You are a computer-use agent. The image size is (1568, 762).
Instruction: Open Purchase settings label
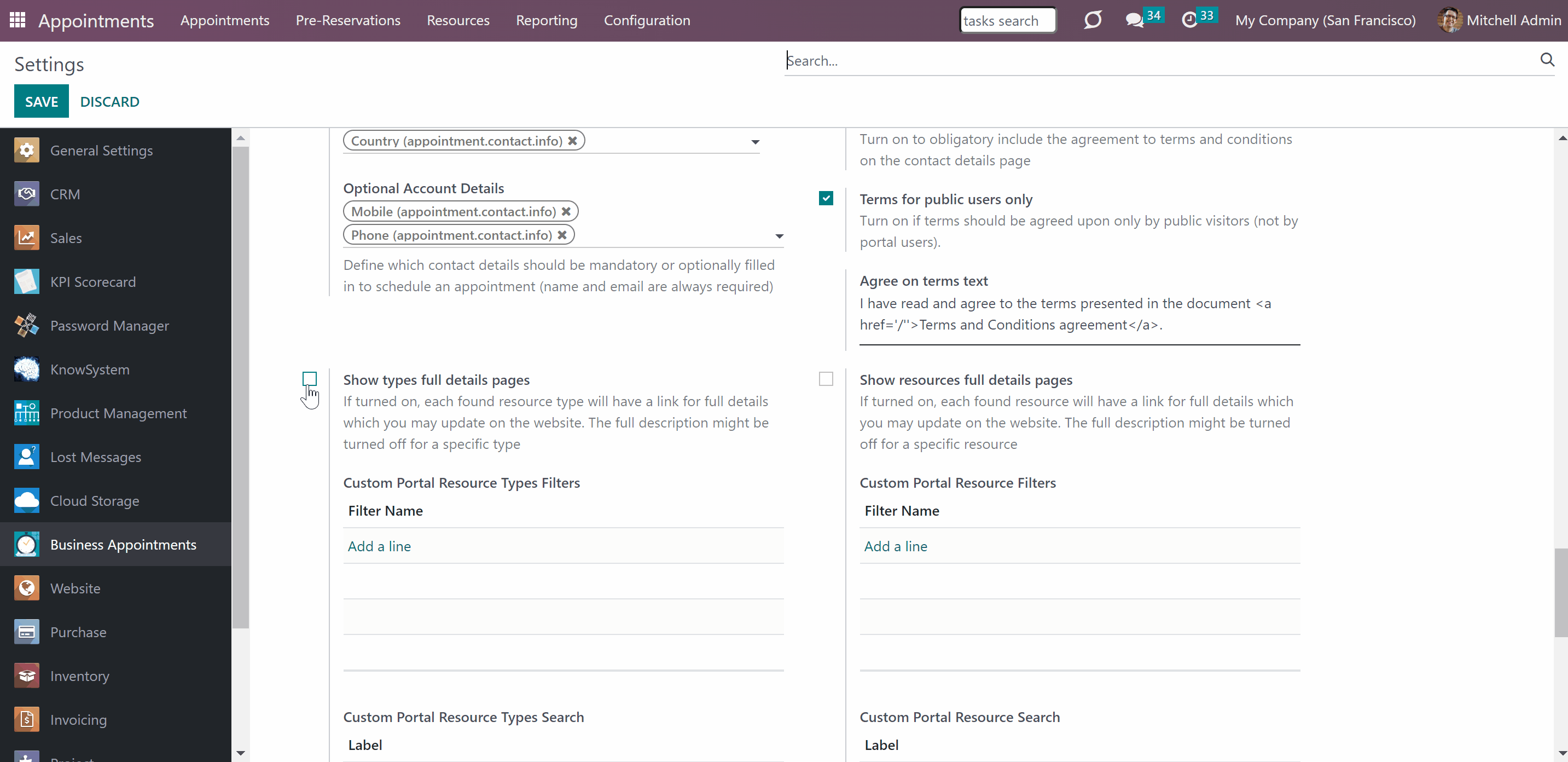click(79, 633)
